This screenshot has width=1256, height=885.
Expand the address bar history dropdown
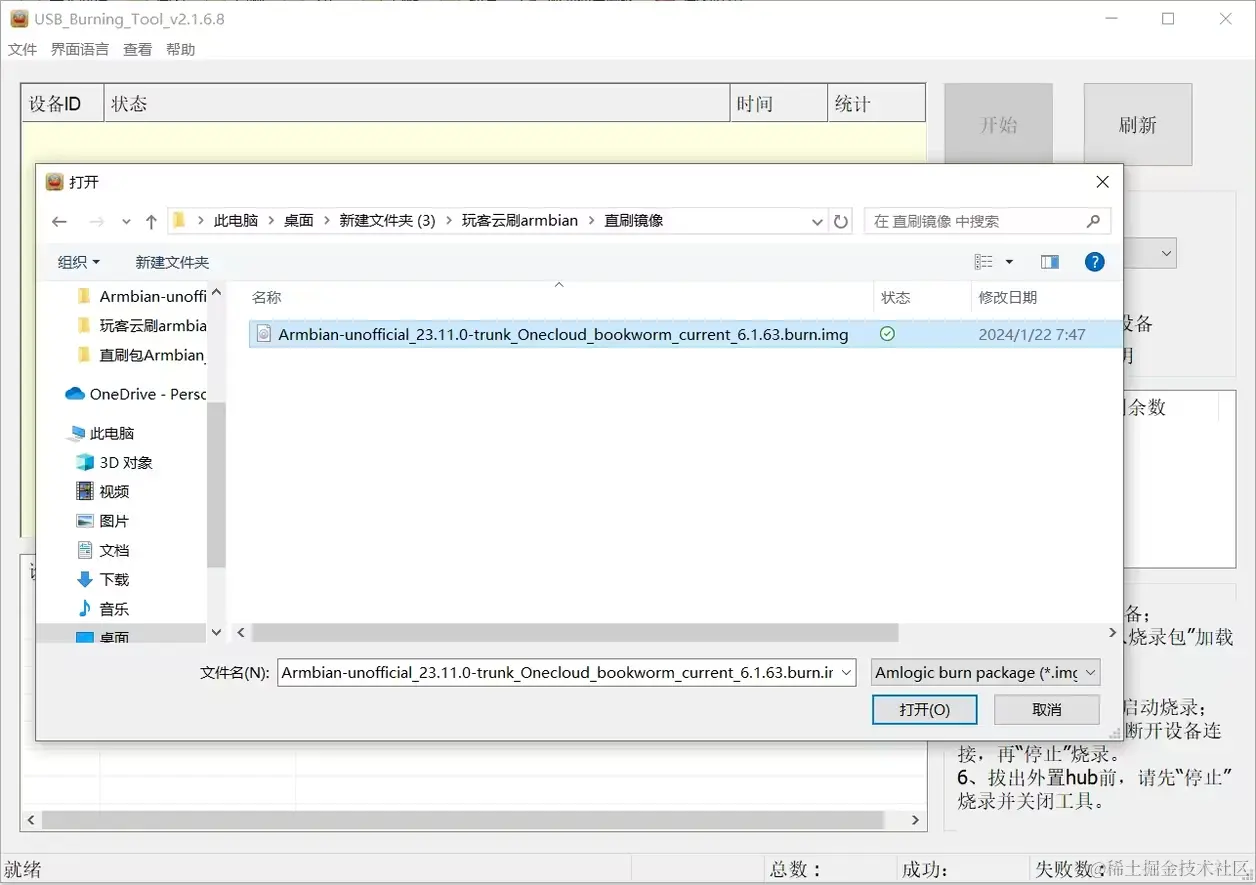pyautogui.click(x=817, y=221)
